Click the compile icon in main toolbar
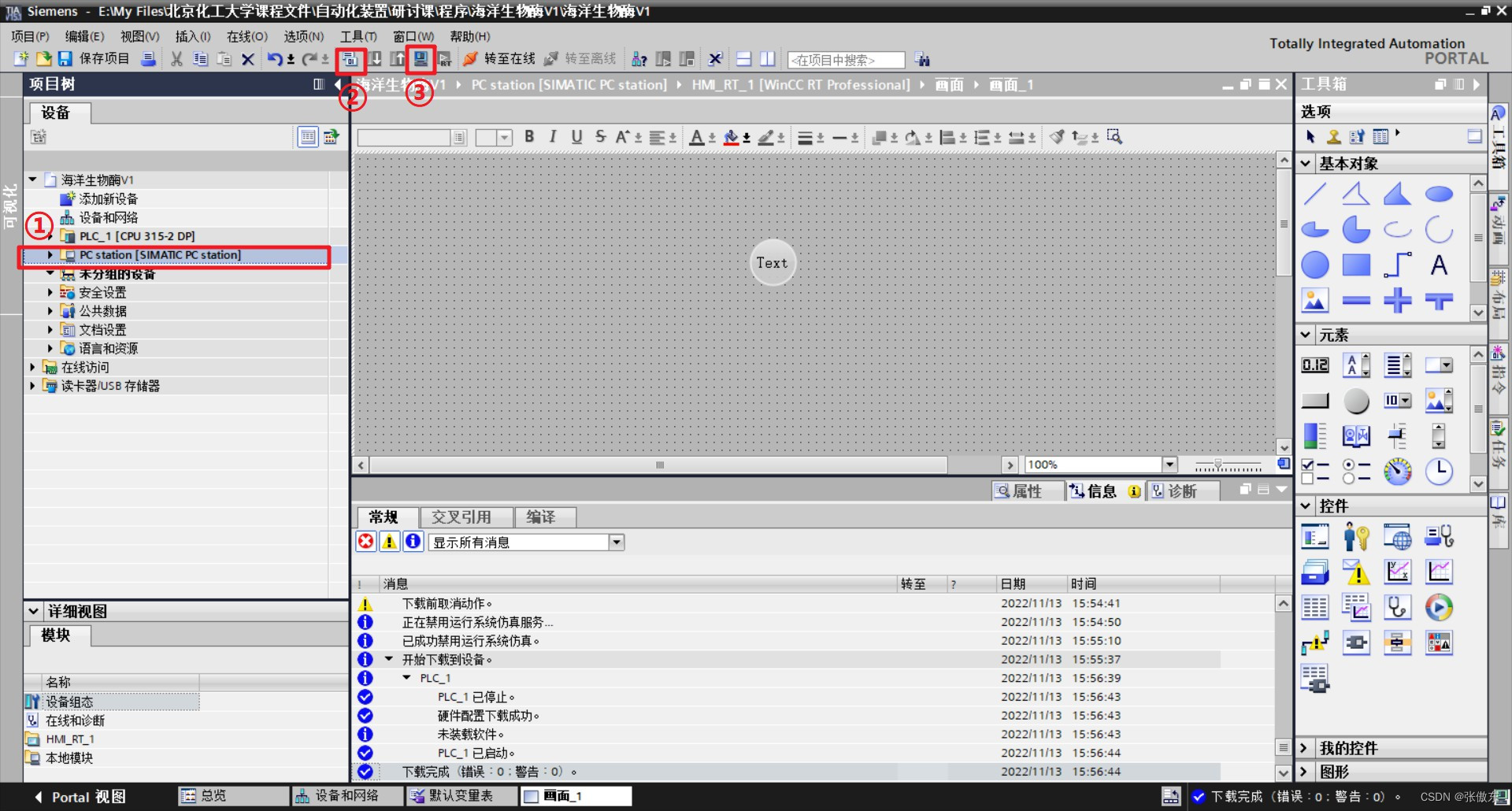This screenshot has width=1512, height=811. point(350,59)
